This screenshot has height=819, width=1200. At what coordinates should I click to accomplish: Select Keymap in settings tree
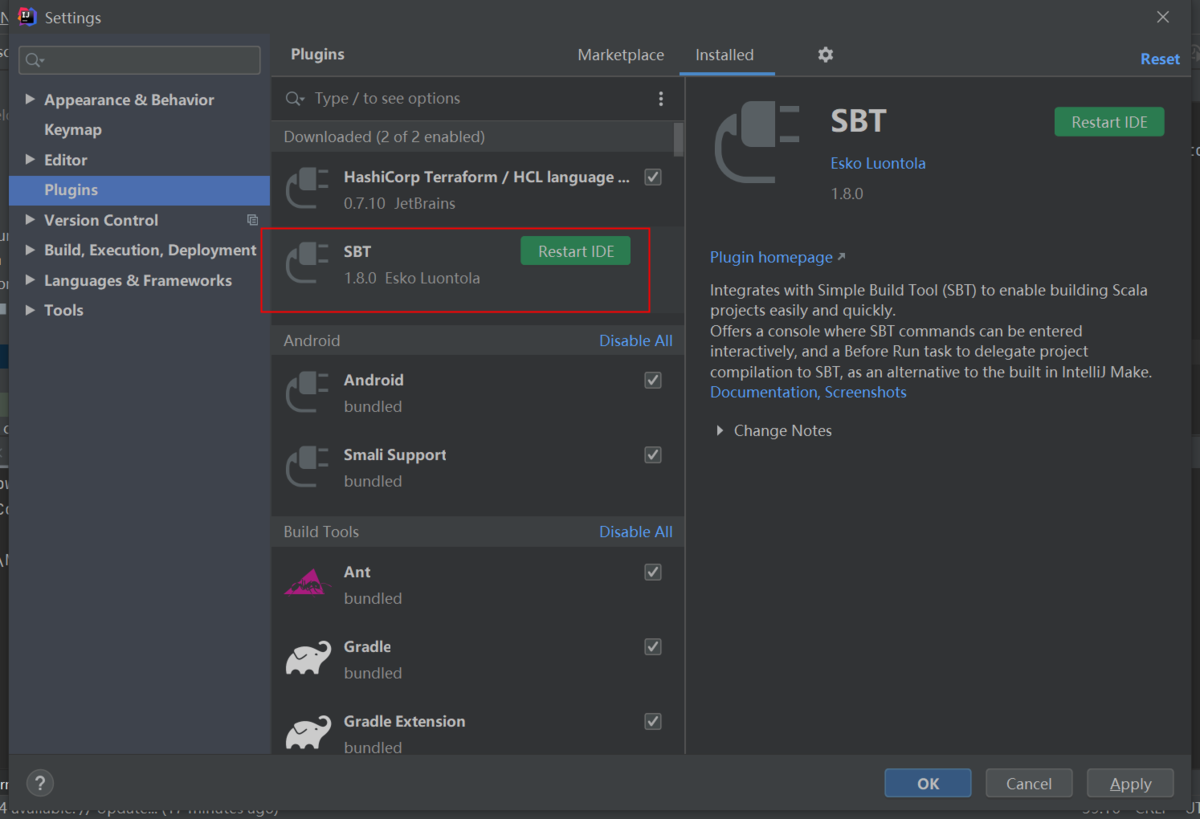coord(73,130)
